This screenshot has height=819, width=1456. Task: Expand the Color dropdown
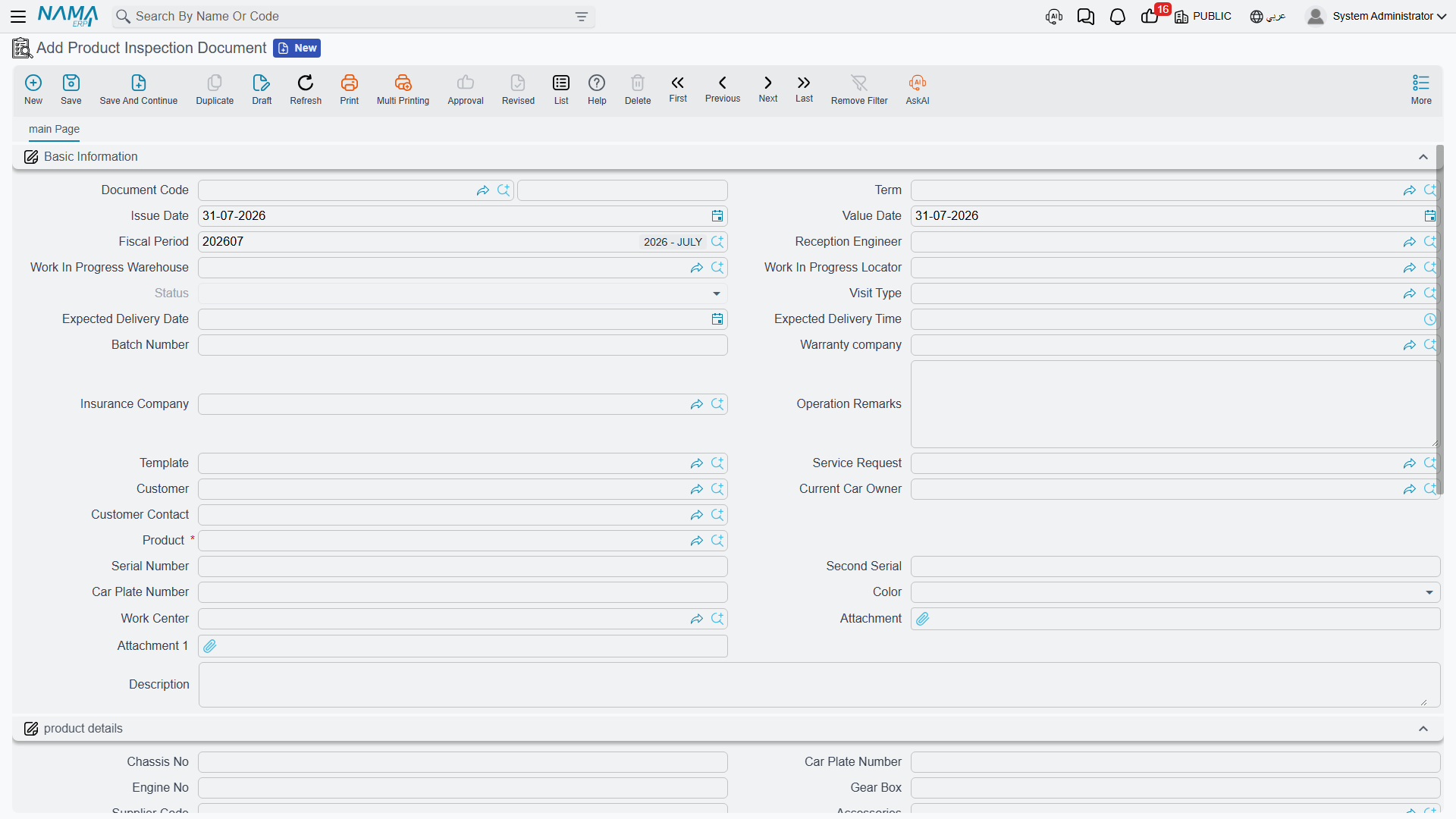click(x=1429, y=592)
